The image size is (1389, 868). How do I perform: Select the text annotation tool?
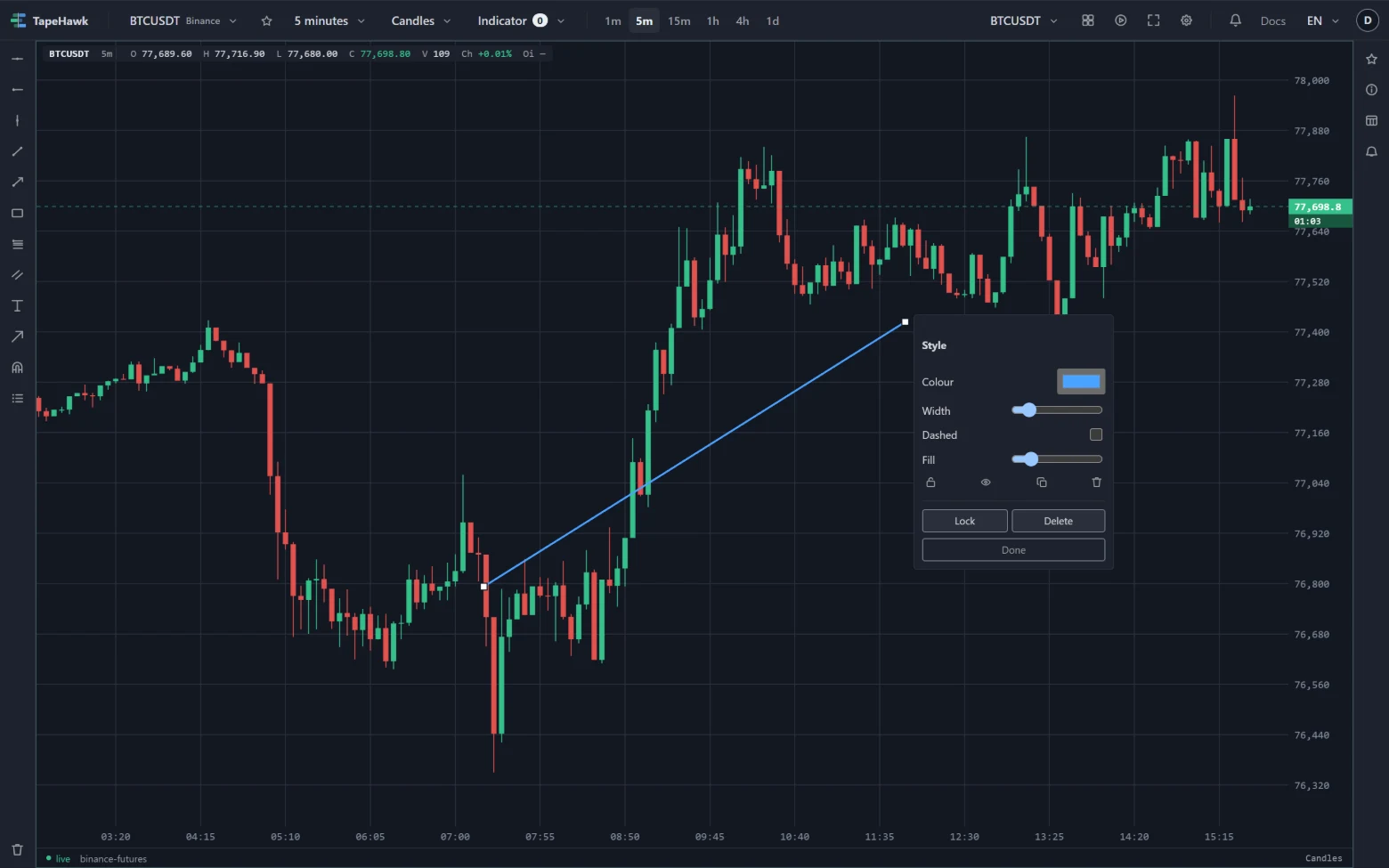coord(17,305)
